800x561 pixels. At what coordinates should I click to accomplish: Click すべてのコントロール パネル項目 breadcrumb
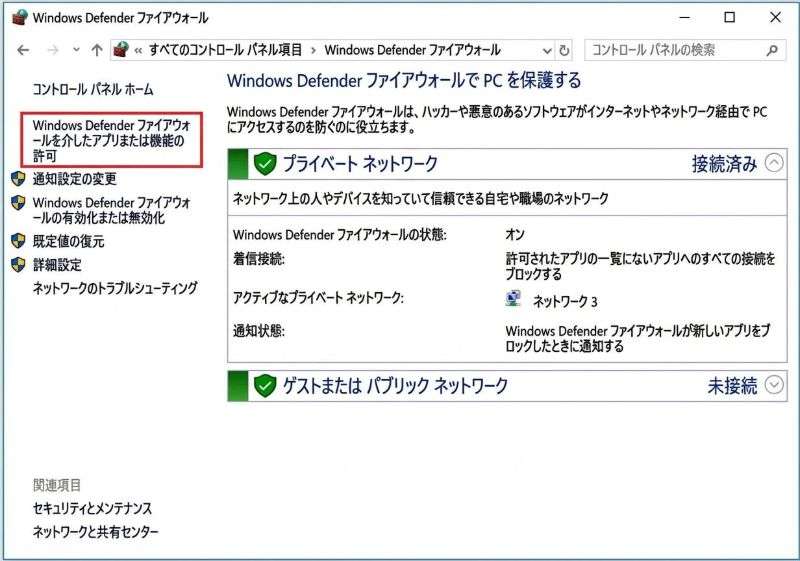[226, 50]
